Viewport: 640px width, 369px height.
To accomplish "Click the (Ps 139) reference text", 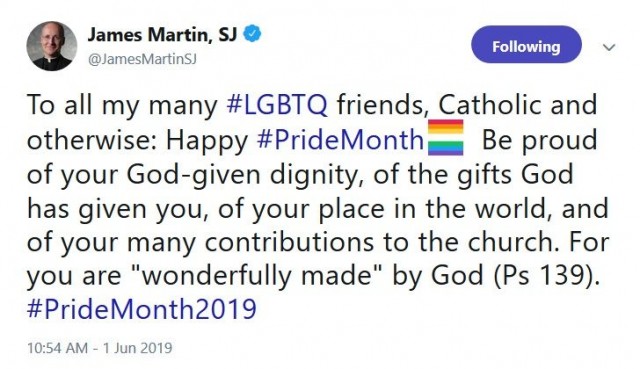I will pyautogui.click(x=547, y=275).
